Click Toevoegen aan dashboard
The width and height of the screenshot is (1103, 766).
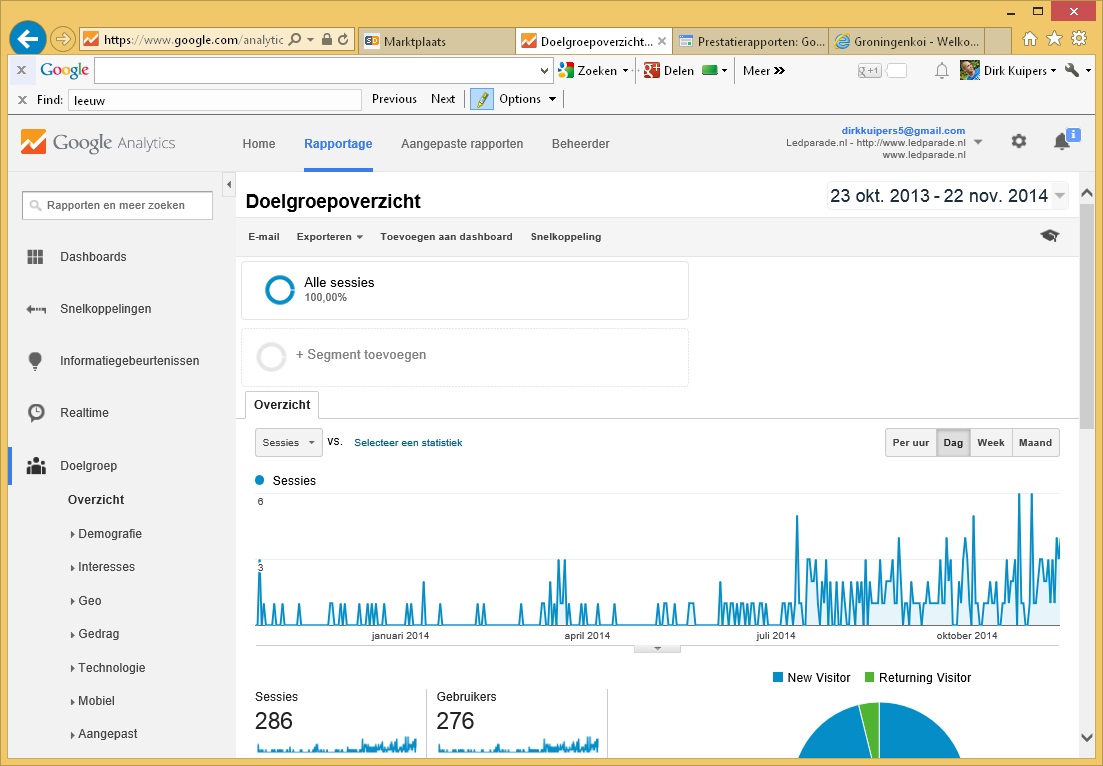tap(446, 236)
